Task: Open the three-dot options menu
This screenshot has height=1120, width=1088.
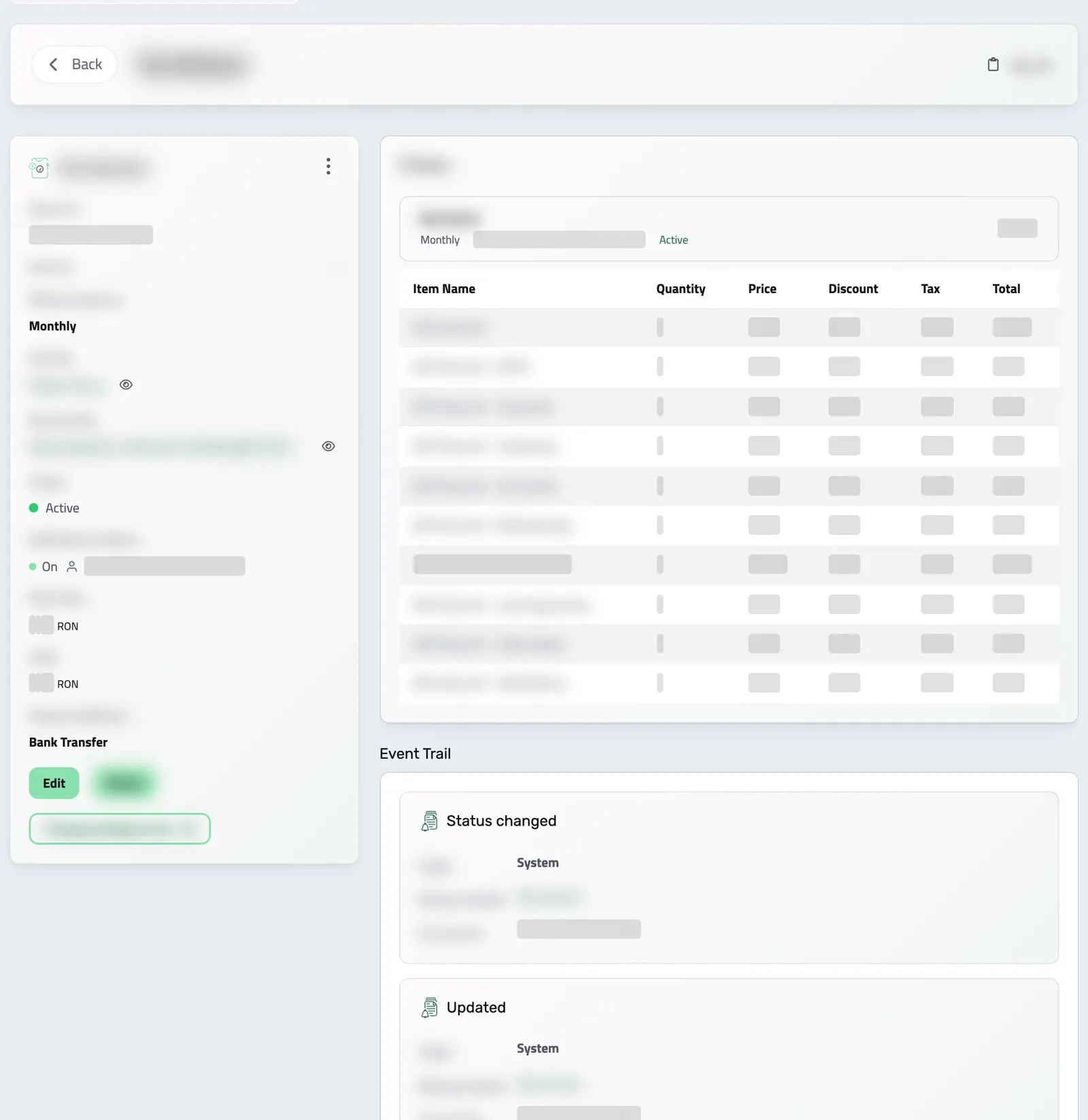Action: click(328, 167)
